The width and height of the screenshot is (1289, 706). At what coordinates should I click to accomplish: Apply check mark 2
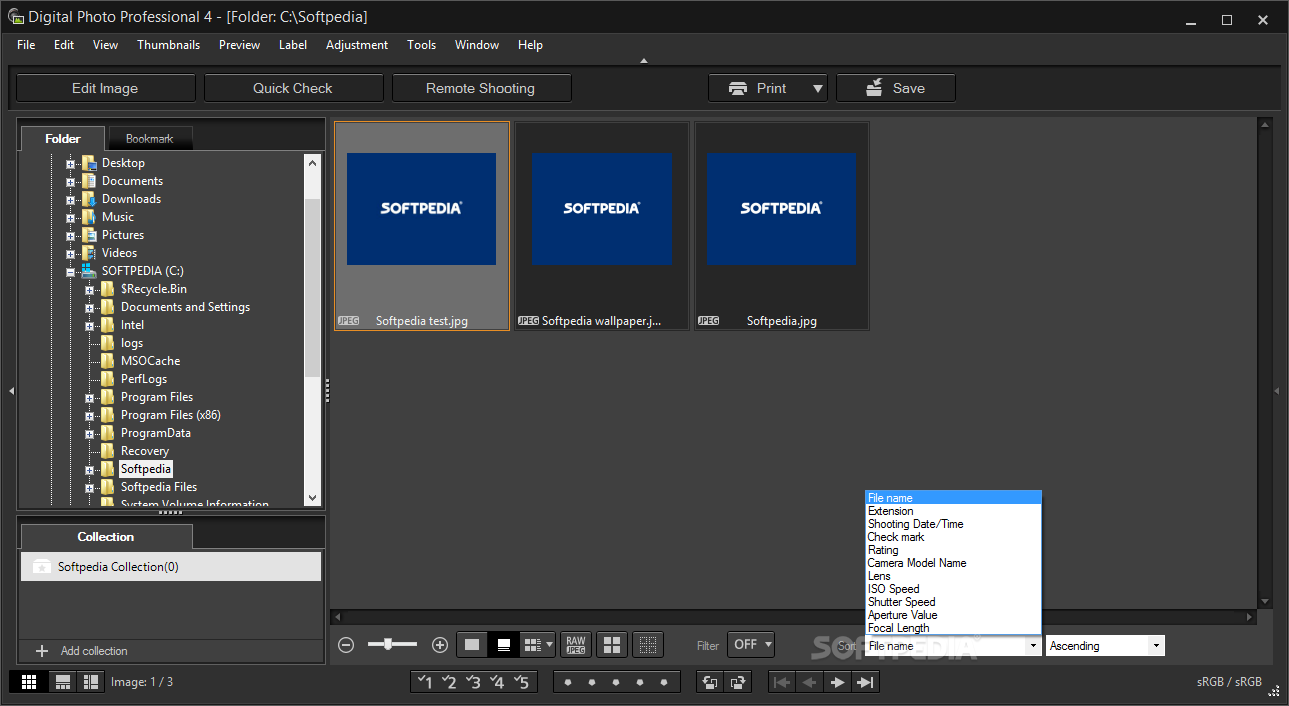click(x=449, y=682)
